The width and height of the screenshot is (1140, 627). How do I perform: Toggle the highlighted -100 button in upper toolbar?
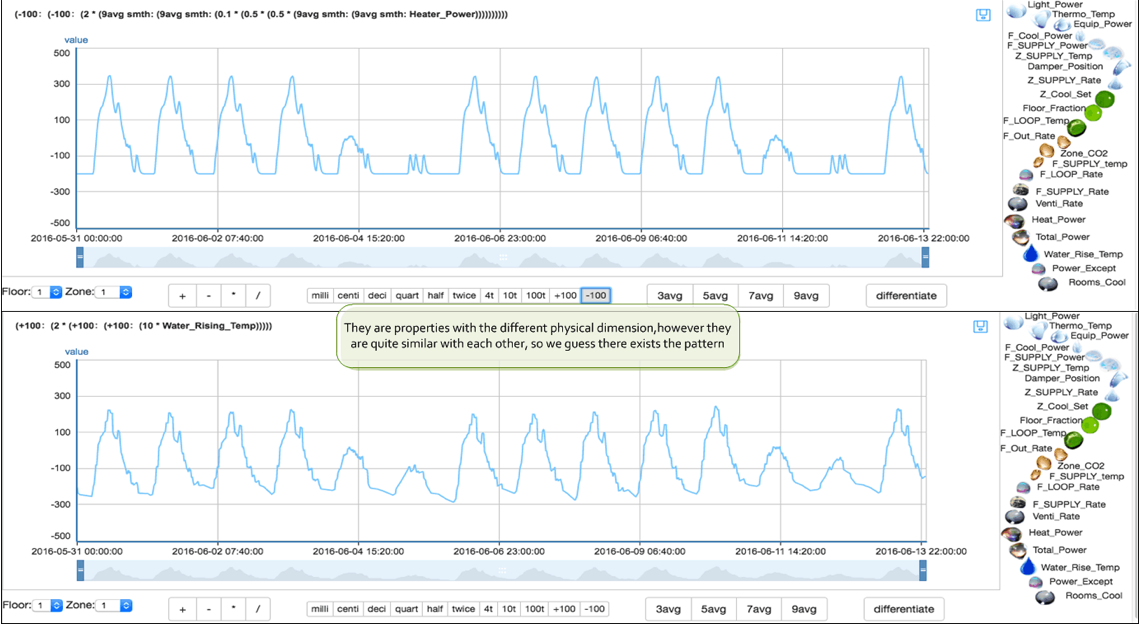coord(595,295)
